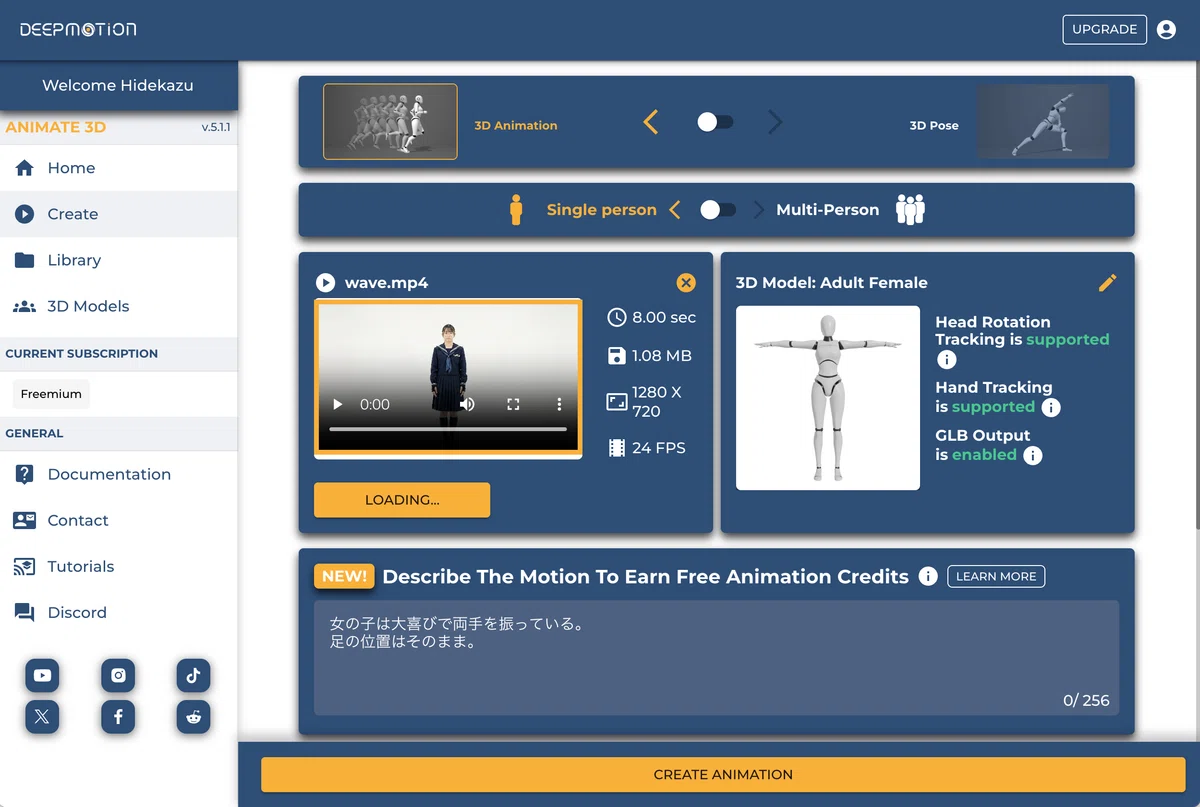The height and width of the screenshot is (807, 1200).
Task: Select Create in the sidebar
Action: click(x=119, y=214)
